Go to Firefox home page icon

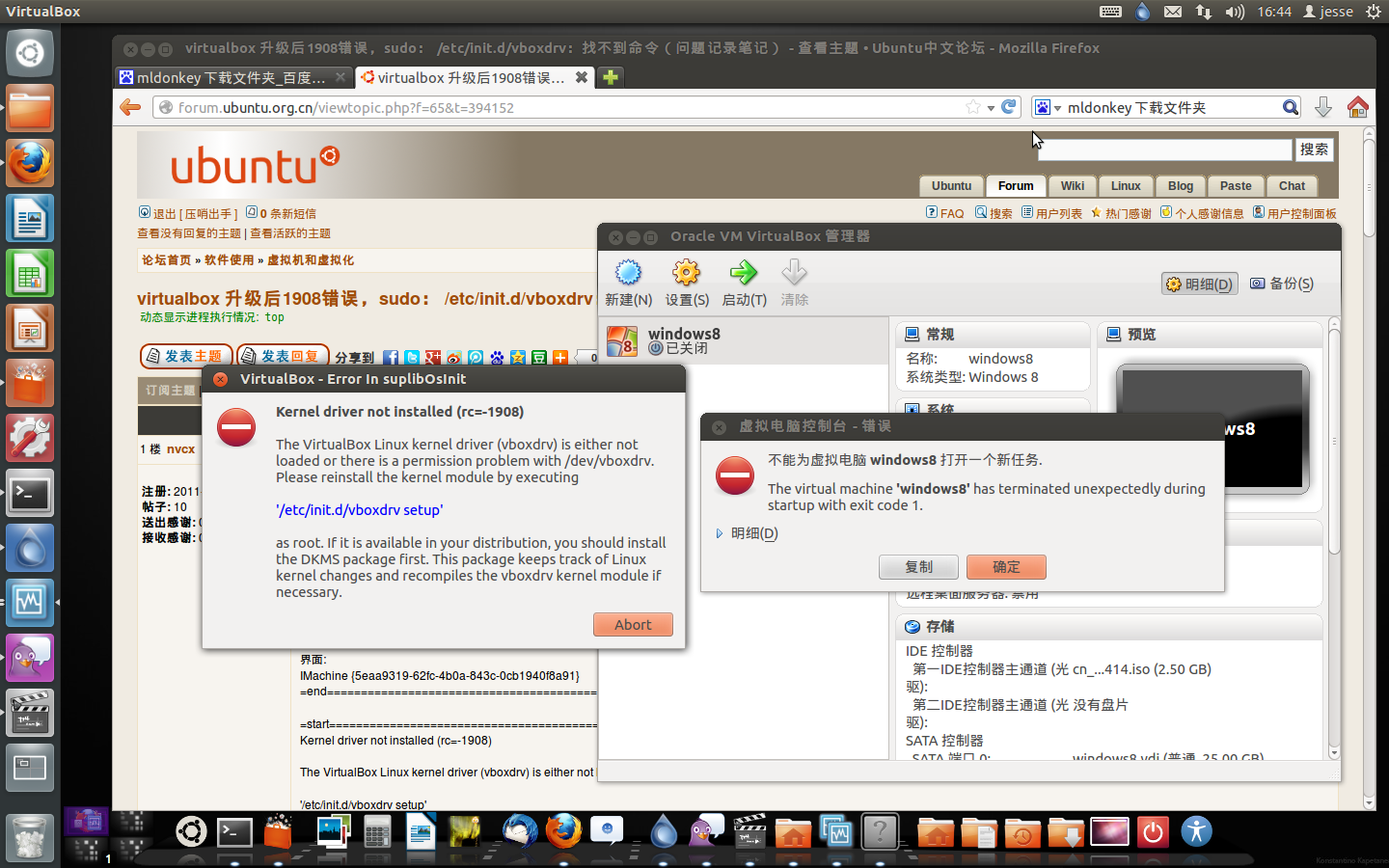(x=1358, y=107)
